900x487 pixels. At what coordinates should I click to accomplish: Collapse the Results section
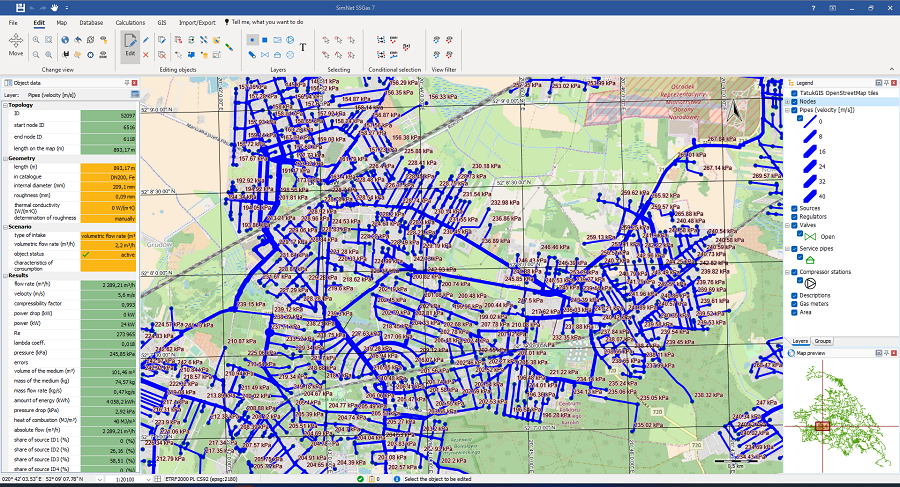point(5,276)
